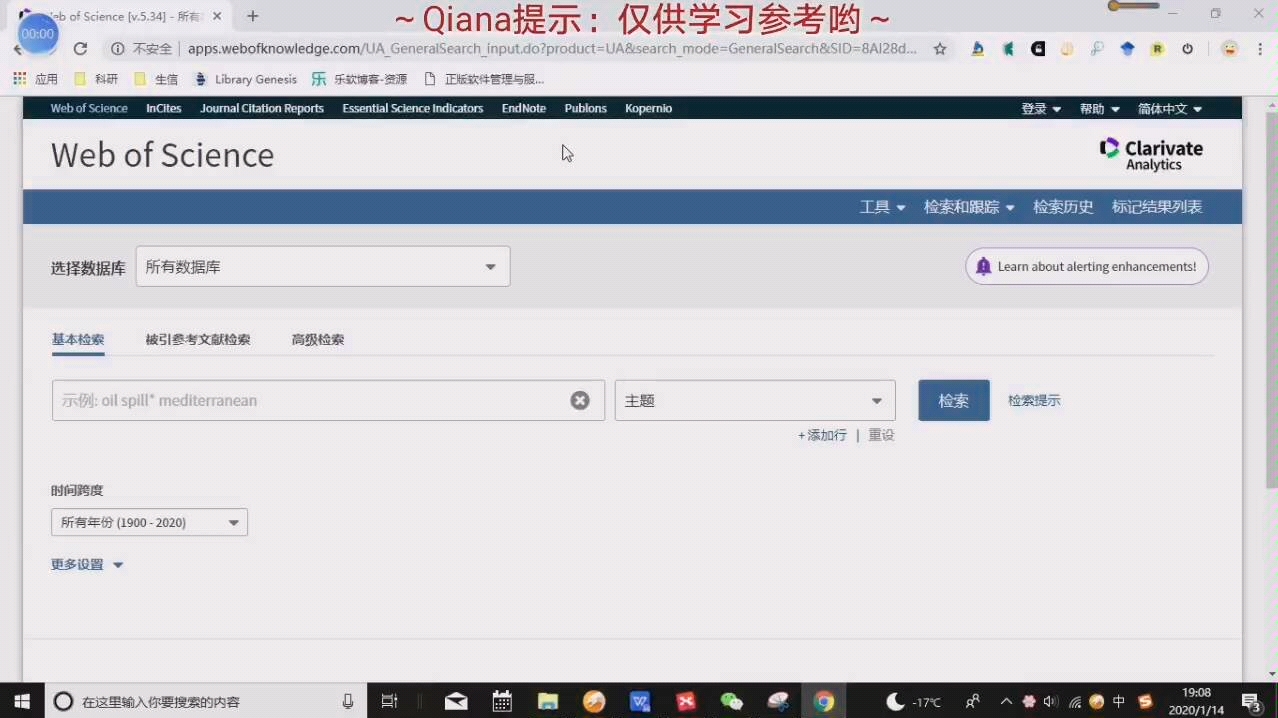Screen dimensions: 1278x718
Task: Click the speaker icon in the system tray
Action: (x=1050, y=701)
